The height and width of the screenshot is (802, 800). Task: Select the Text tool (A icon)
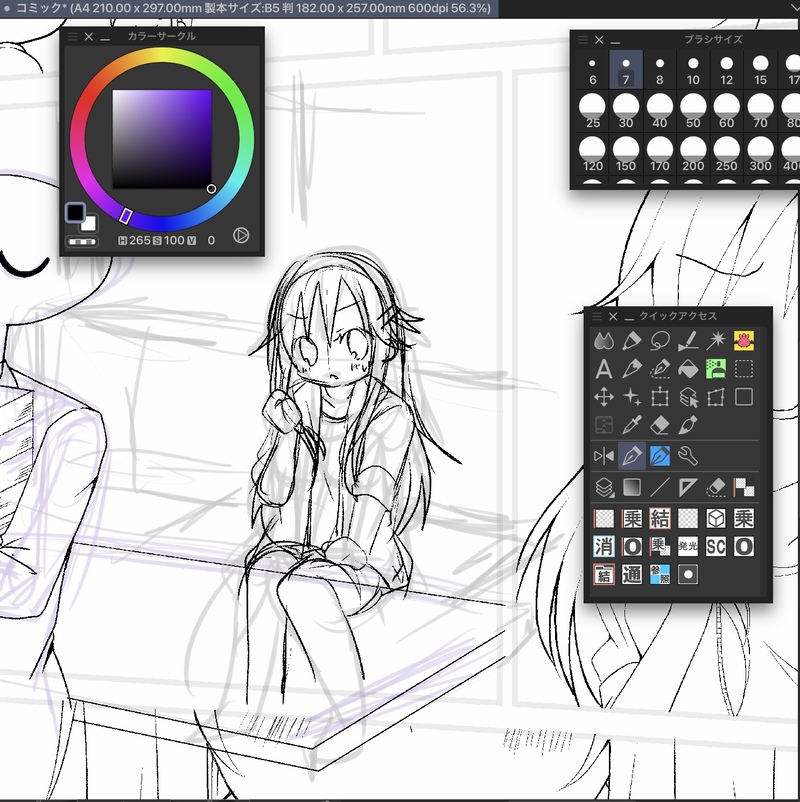click(604, 369)
